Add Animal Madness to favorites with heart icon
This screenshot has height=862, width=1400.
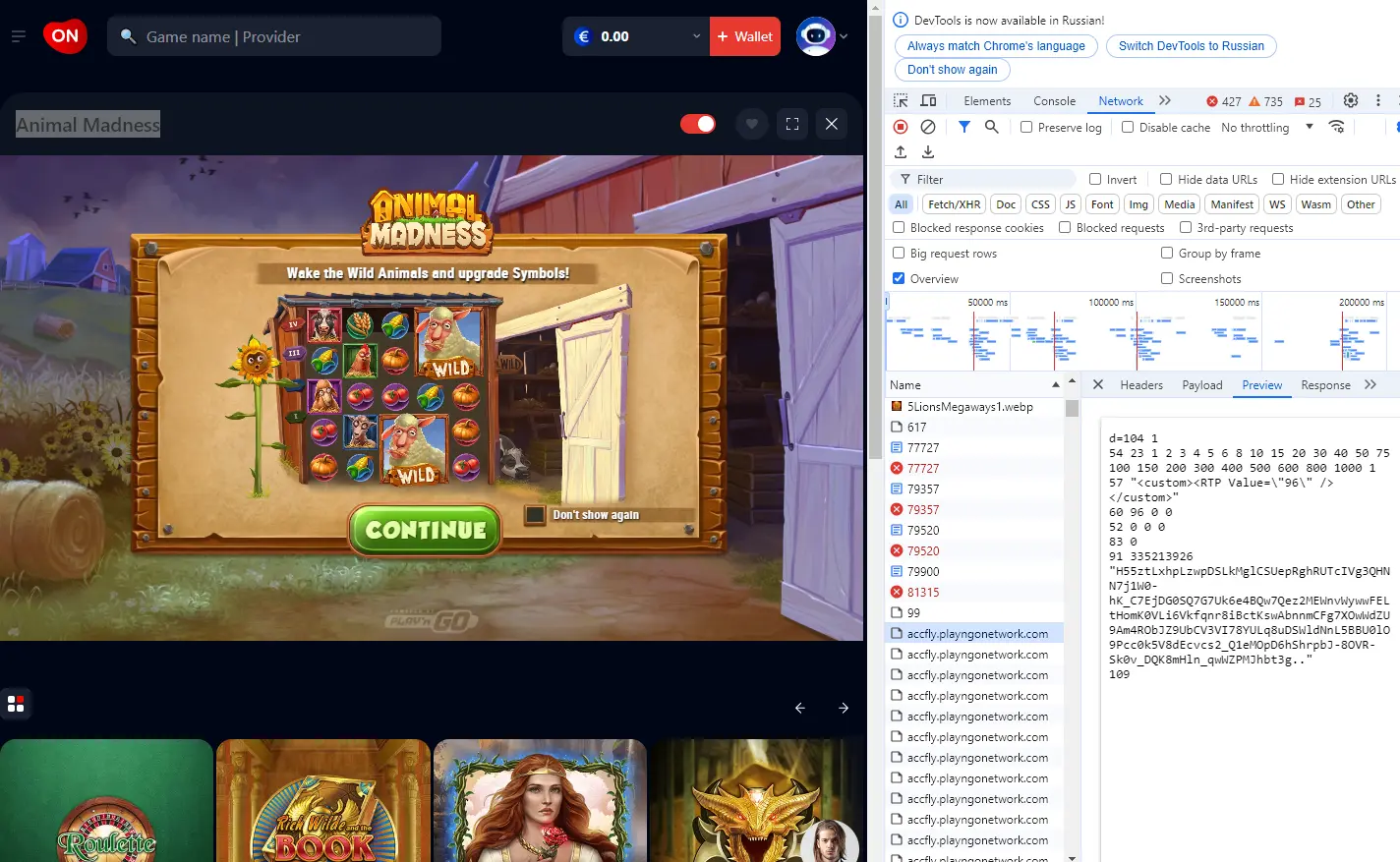(752, 124)
